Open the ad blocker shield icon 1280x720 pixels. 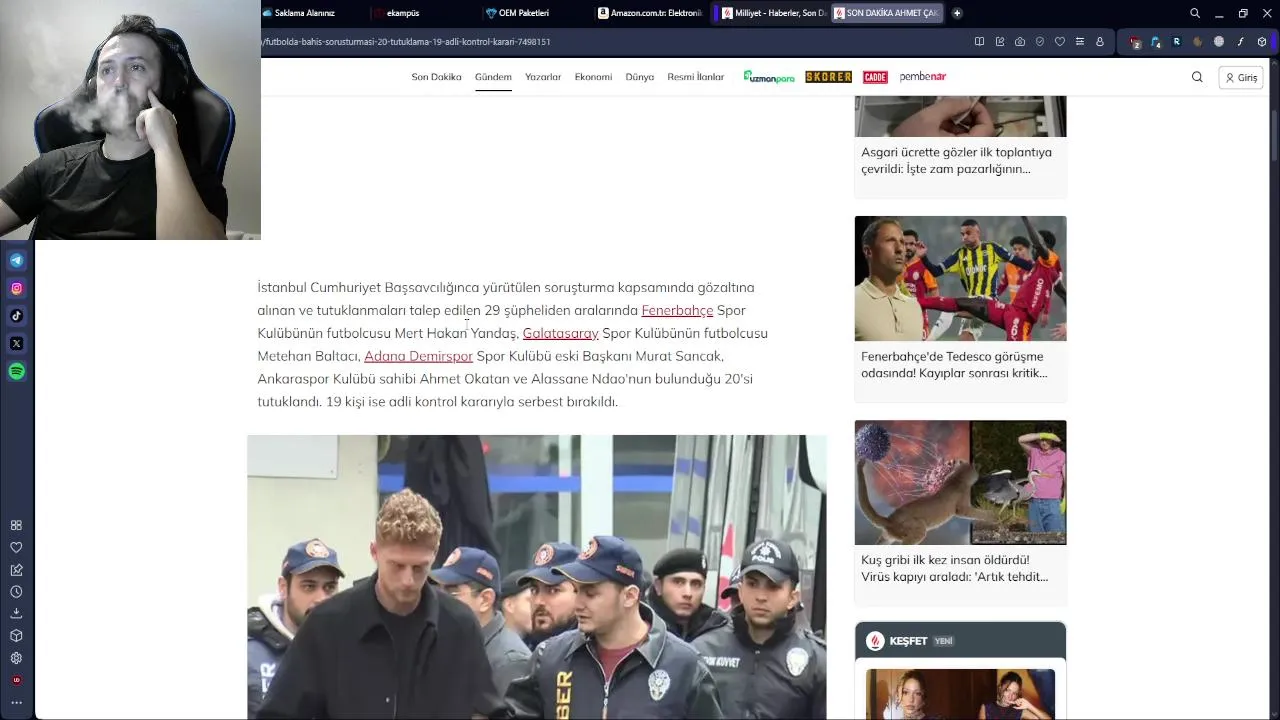click(x=1040, y=42)
